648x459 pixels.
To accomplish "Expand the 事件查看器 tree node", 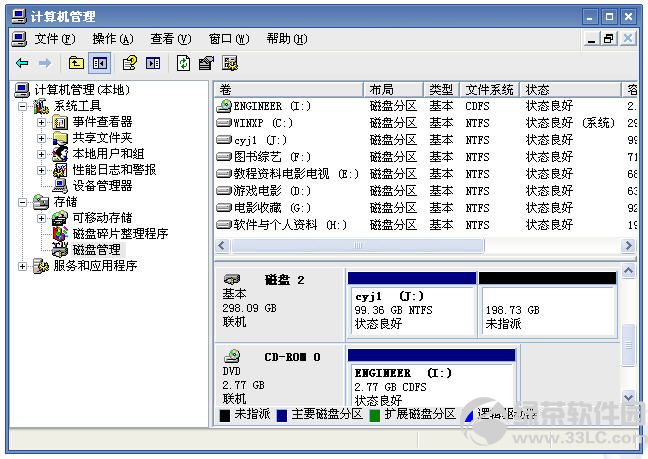I will click(41, 122).
